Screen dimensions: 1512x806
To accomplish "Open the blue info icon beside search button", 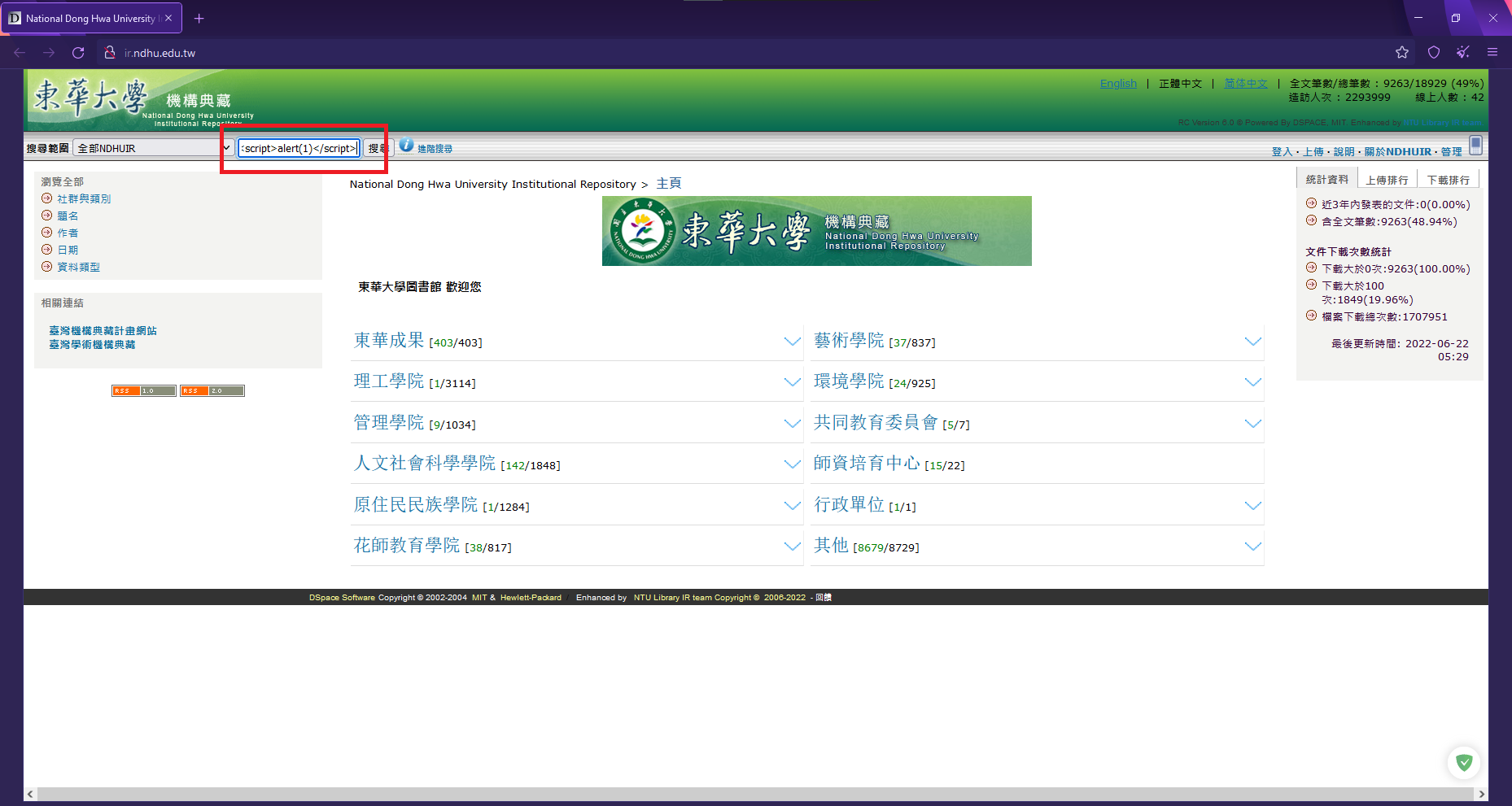I will click(x=406, y=146).
